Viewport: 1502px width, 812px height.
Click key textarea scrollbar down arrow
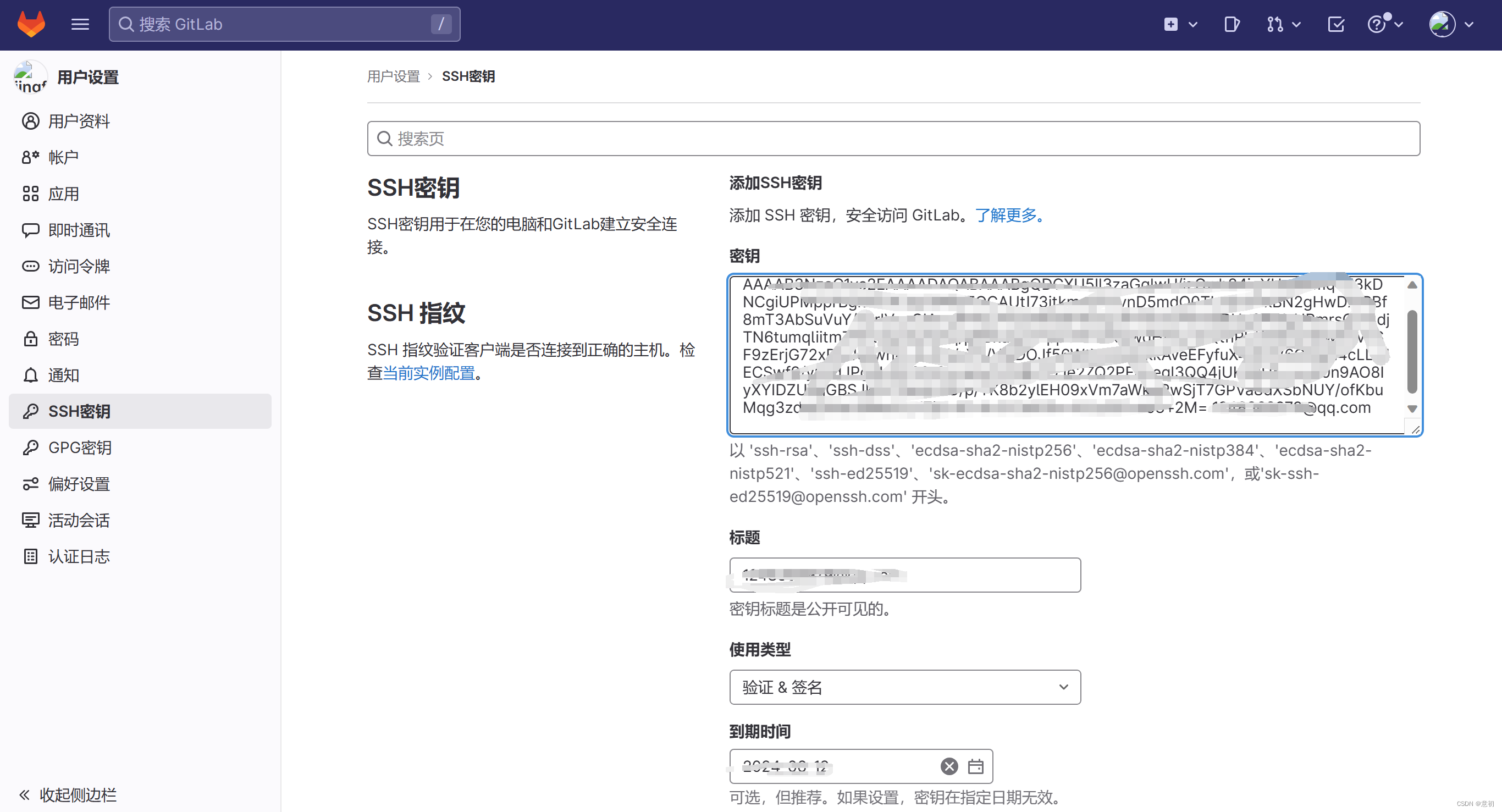[1412, 408]
